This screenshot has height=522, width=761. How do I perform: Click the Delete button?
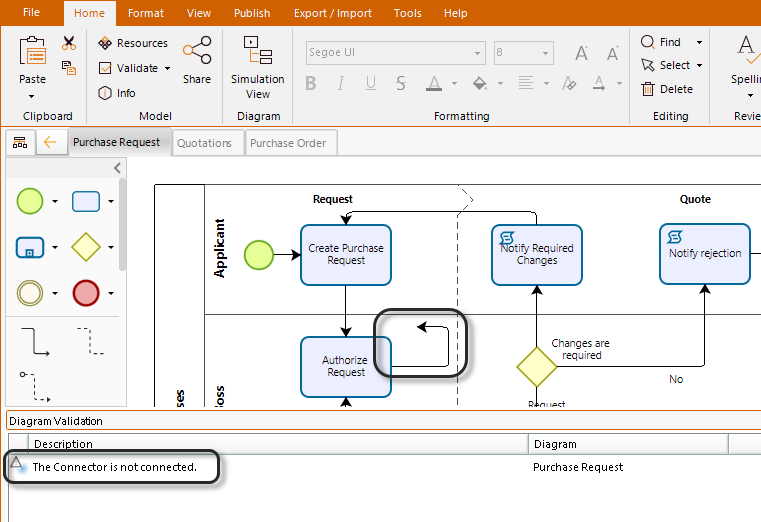[x=667, y=89]
